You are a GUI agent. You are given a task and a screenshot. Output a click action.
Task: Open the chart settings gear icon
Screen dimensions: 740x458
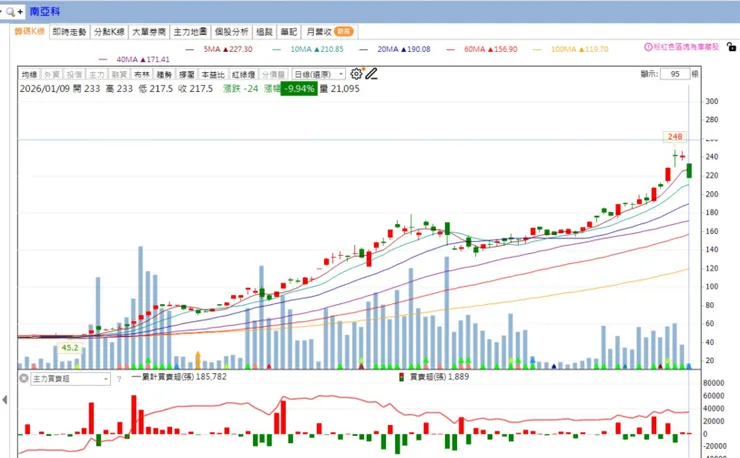tap(356, 74)
